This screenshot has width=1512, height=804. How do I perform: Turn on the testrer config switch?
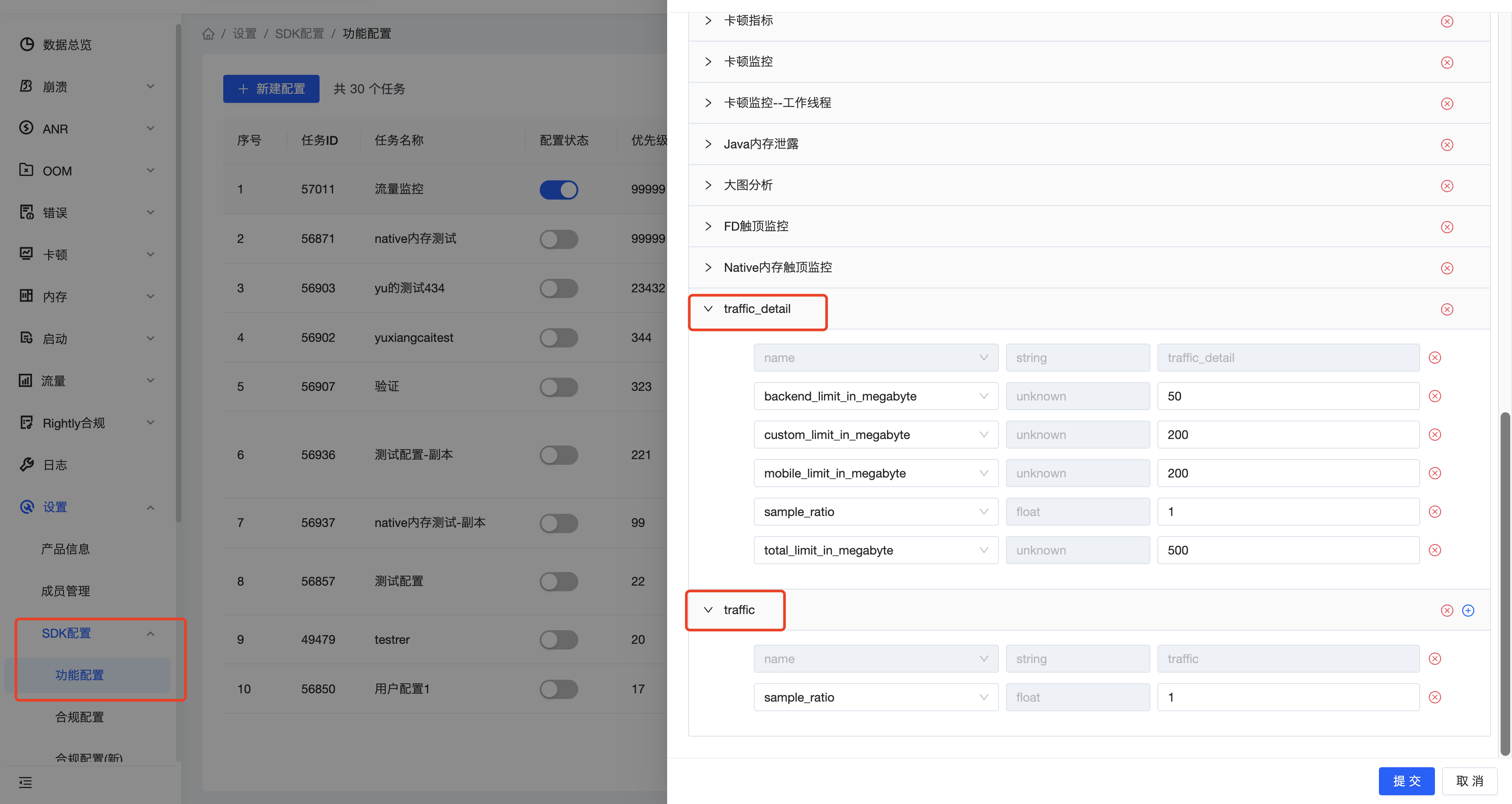pyautogui.click(x=558, y=640)
